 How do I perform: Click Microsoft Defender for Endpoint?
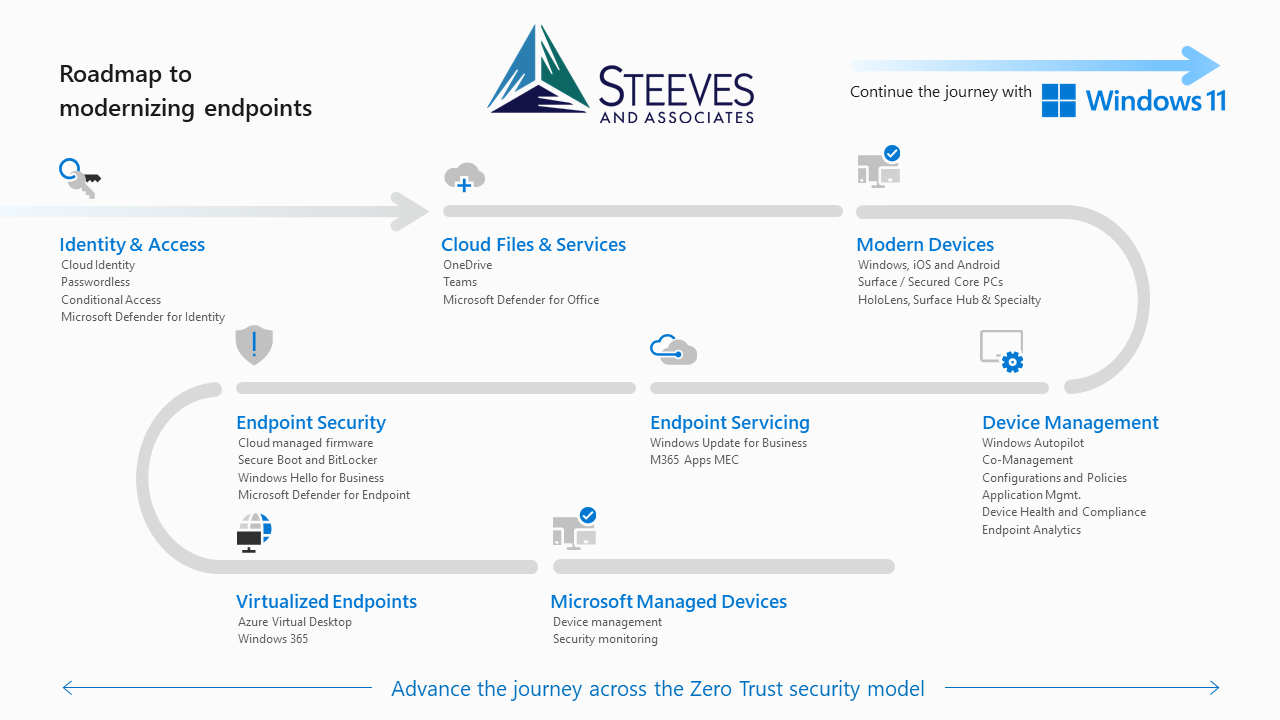pyautogui.click(x=324, y=495)
